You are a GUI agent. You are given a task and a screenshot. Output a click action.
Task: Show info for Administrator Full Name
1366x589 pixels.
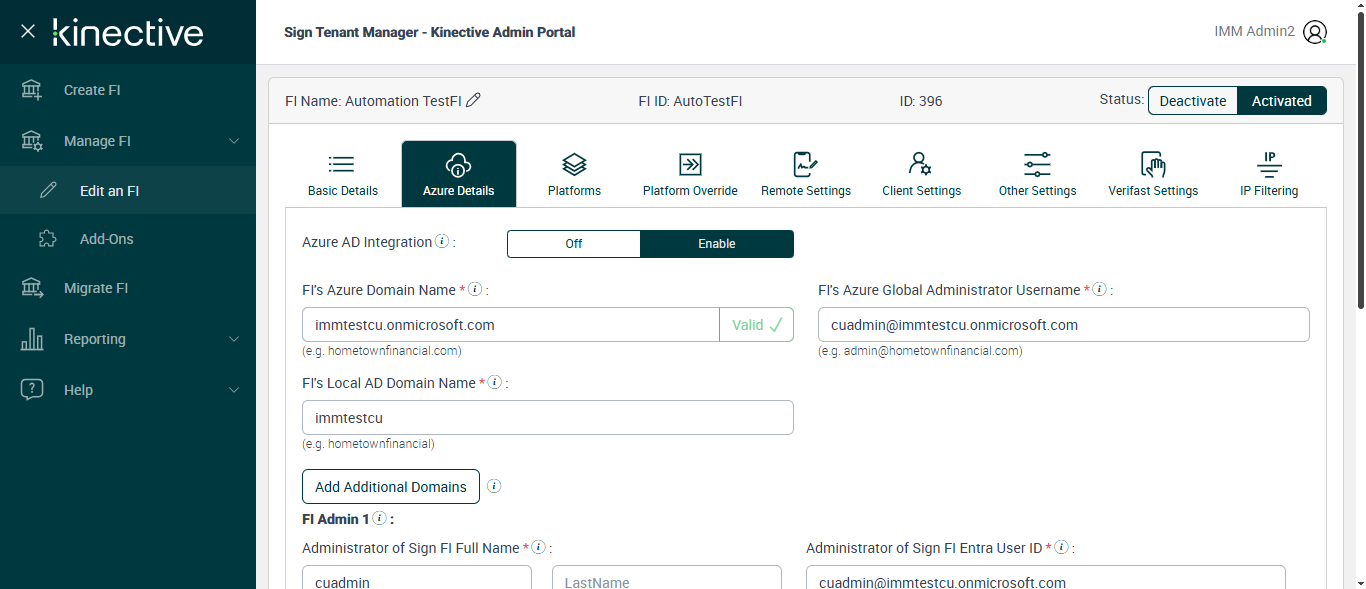(x=538, y=547)
